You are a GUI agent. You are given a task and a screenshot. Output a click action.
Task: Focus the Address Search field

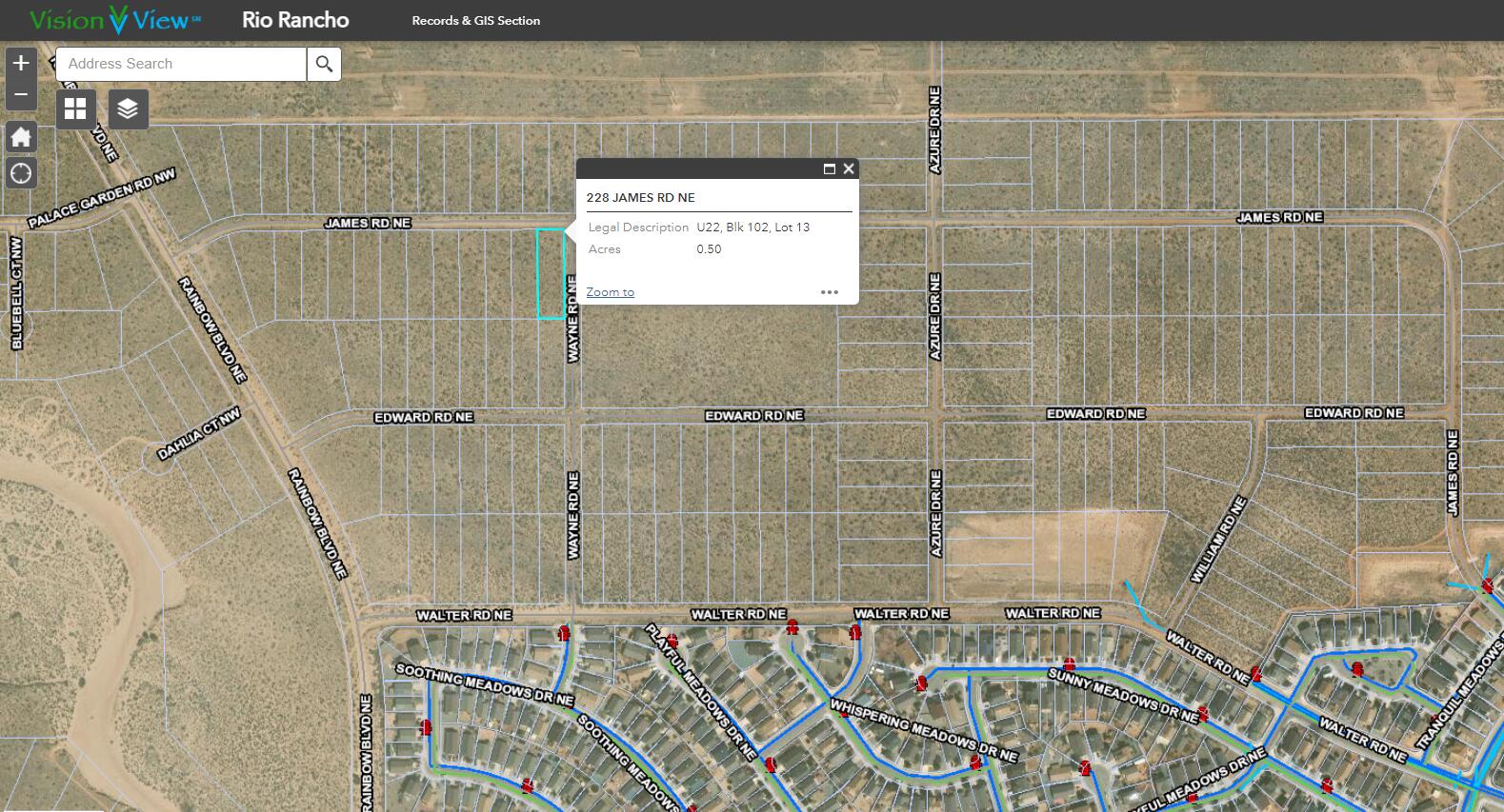[181, 64]
